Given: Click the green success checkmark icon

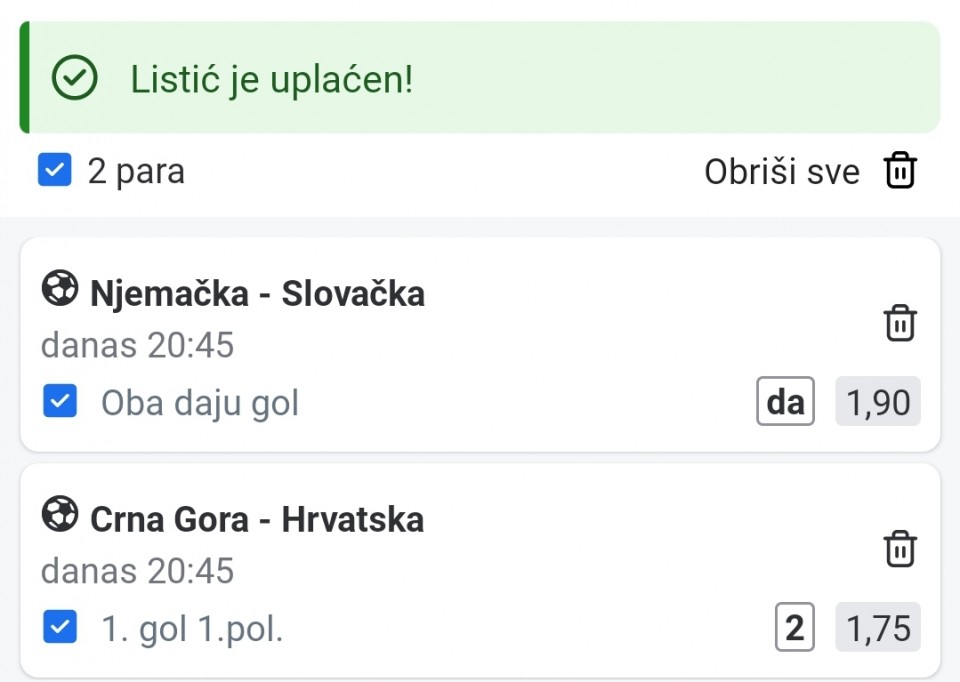Looking at the screenshot, I should point(75,79).
